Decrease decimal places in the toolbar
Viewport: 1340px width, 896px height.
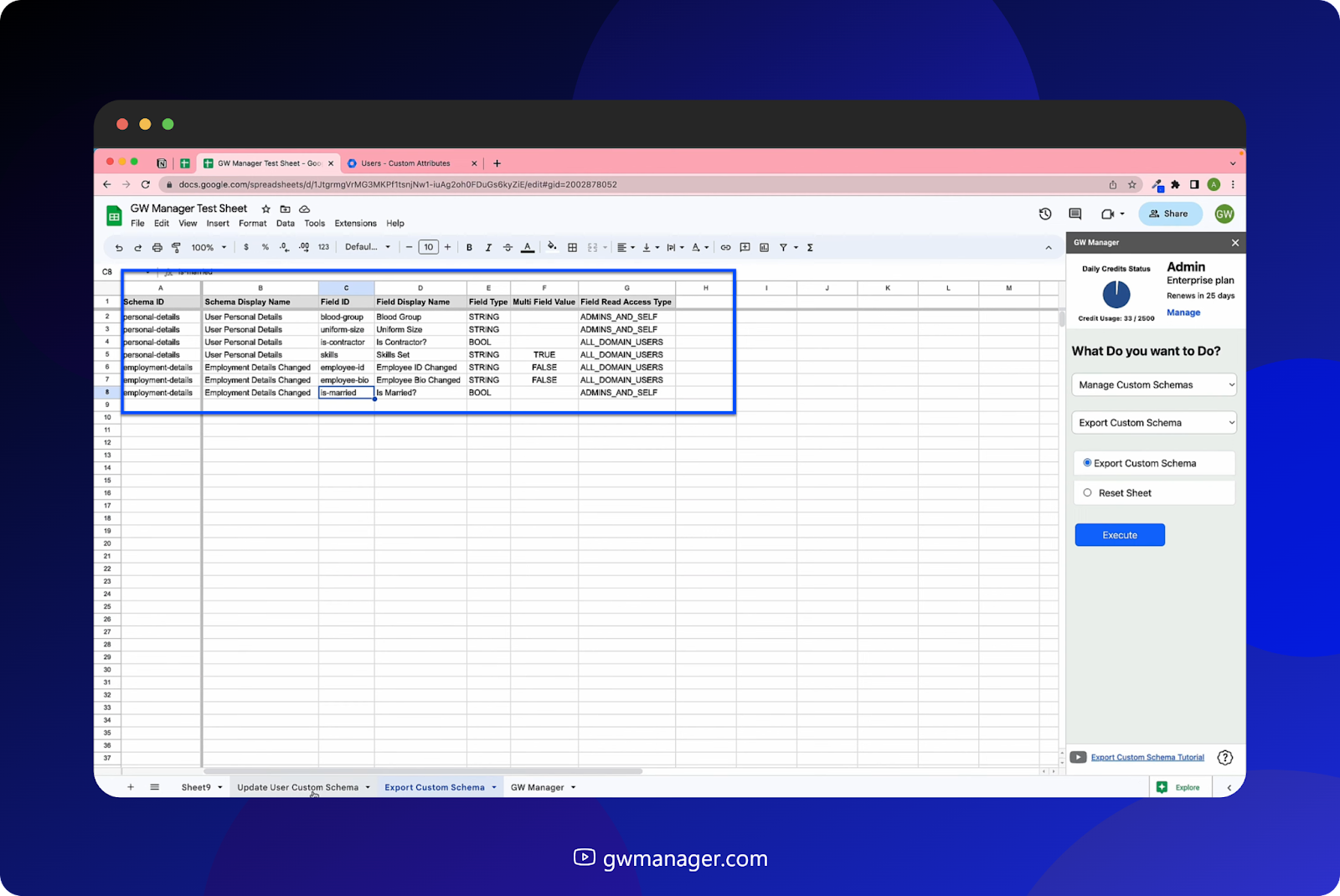coord(284,248)
